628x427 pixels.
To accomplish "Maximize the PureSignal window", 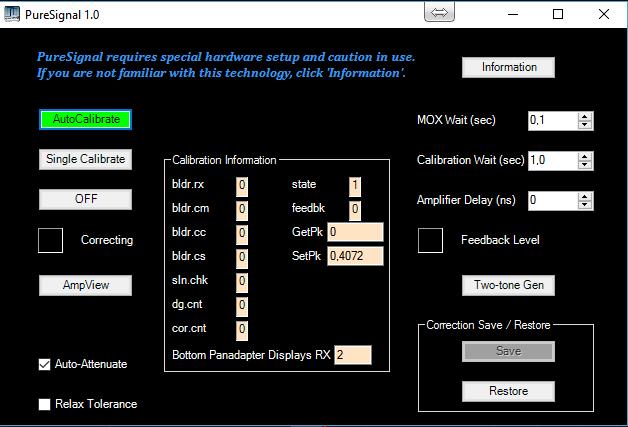I will click(x=558, y=14).
